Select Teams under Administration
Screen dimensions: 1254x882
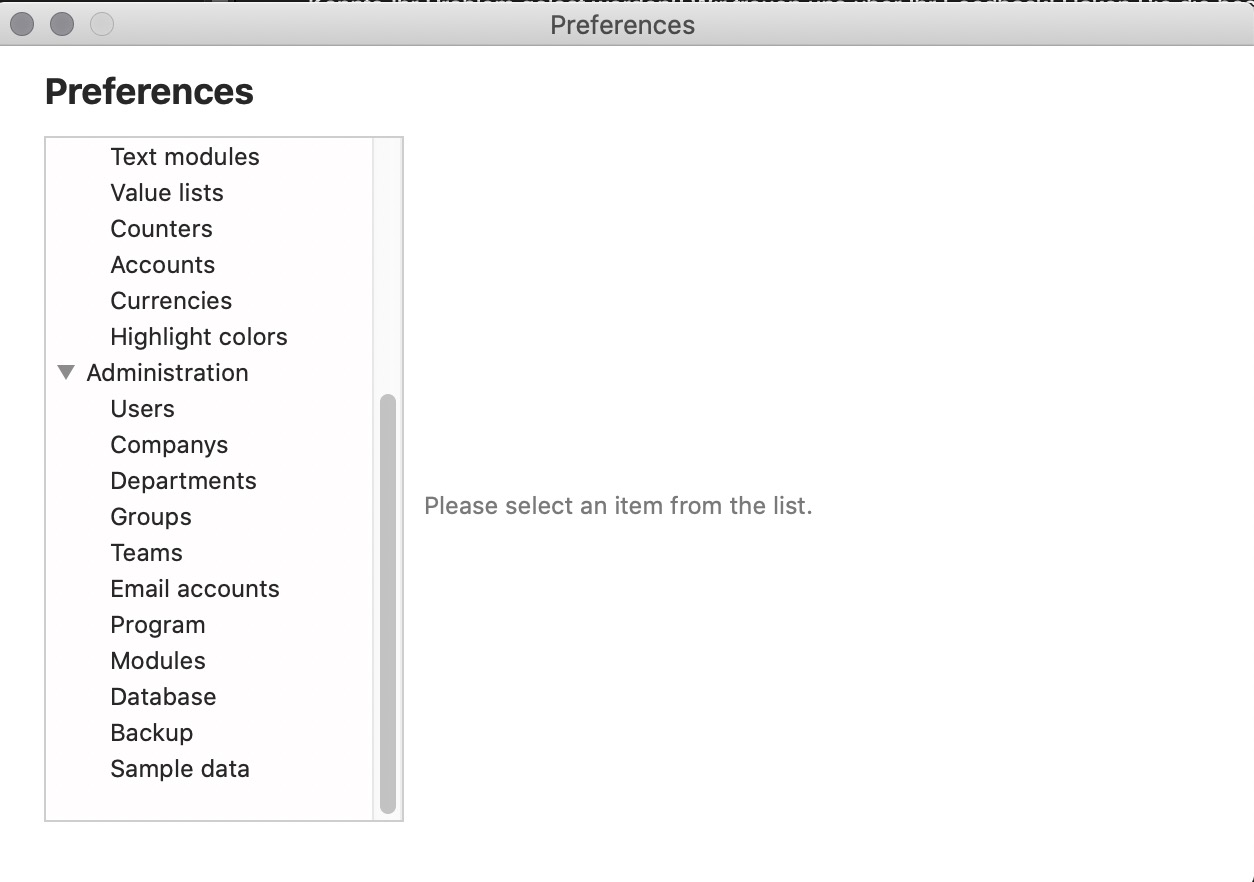[146, 553]
